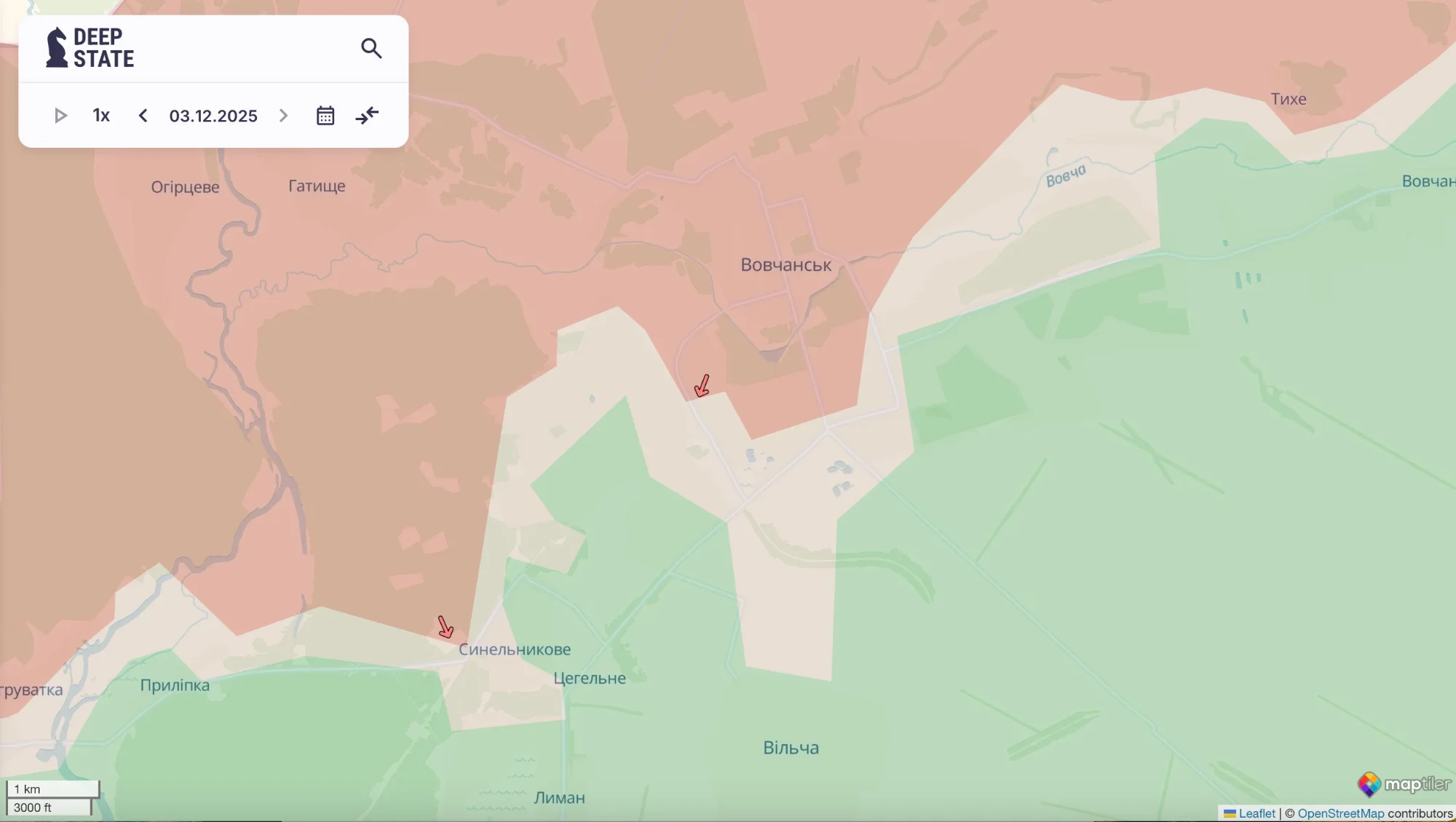
Task: Start the timeline playback
Action: [60, 116]
